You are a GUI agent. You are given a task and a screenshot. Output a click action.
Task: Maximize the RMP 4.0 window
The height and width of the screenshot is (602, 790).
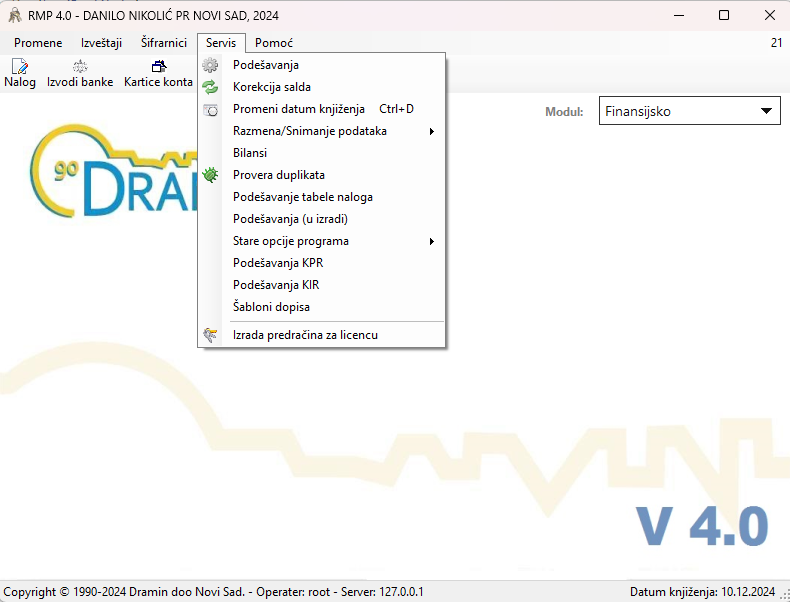click(x=724, y=15)
